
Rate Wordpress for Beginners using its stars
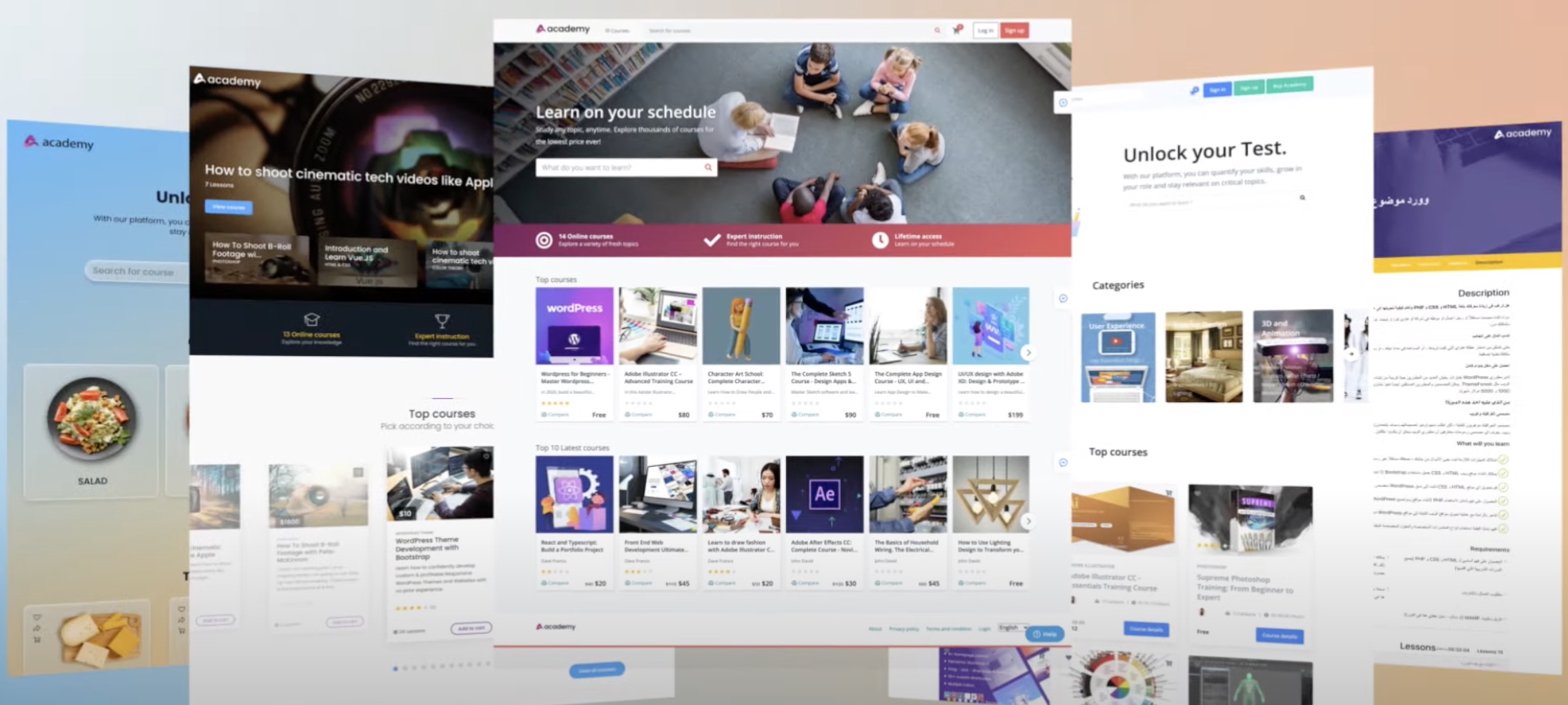pyautogui.click(x=555, y=403)
